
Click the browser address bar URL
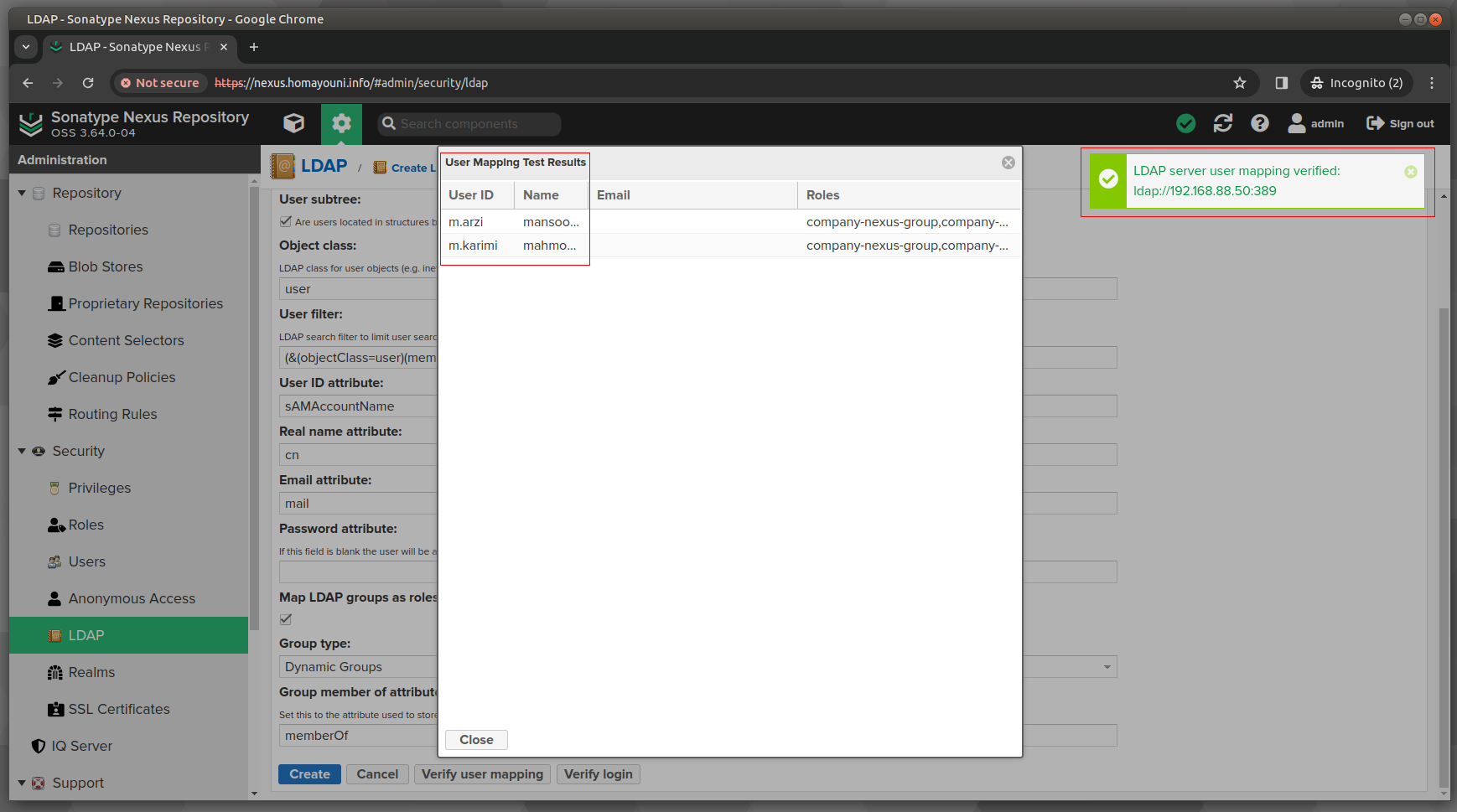[x=351, y=83]
